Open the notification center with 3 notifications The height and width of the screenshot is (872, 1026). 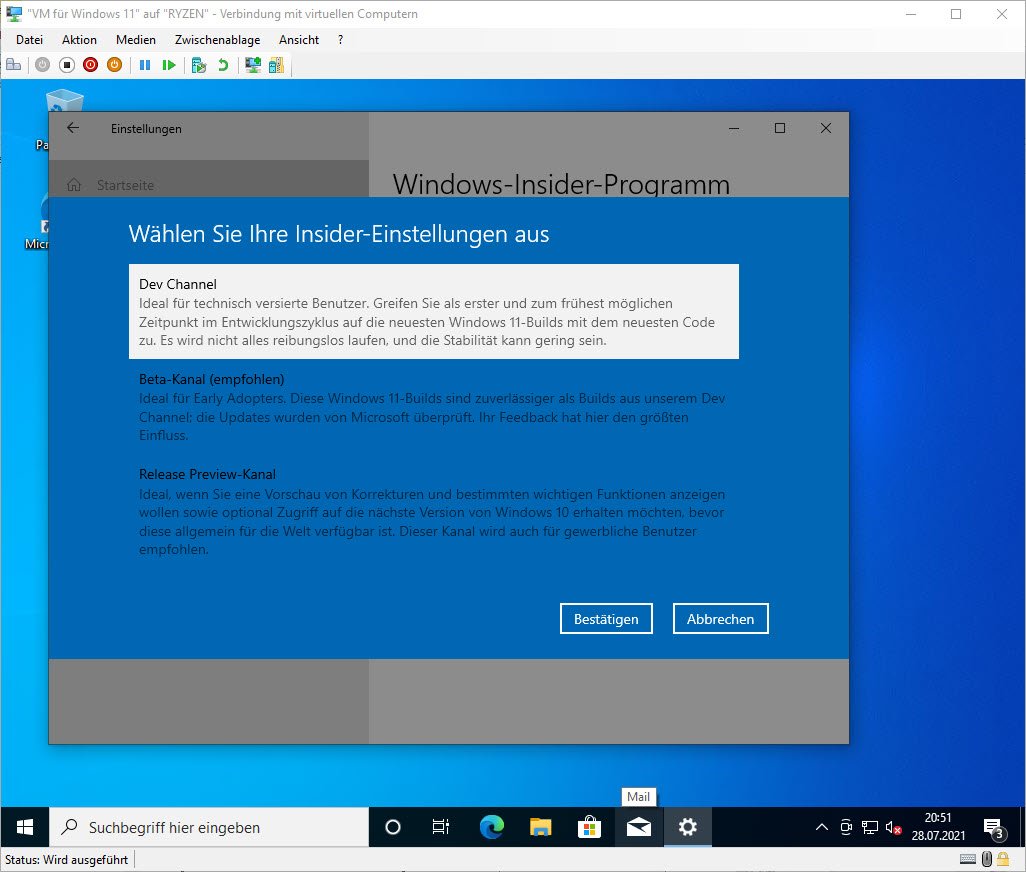click(x=995, y=829)
